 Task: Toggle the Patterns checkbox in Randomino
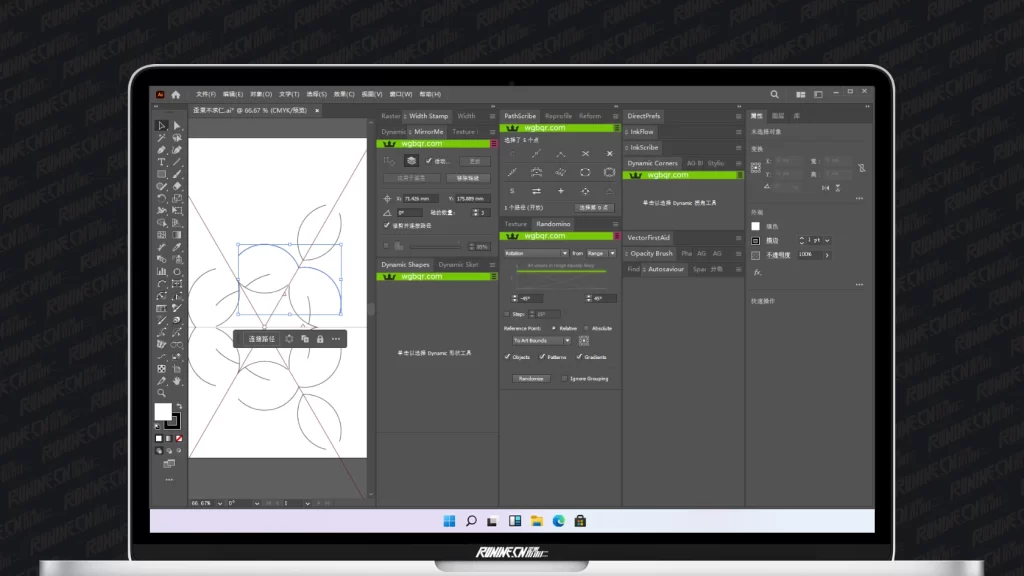542,357
